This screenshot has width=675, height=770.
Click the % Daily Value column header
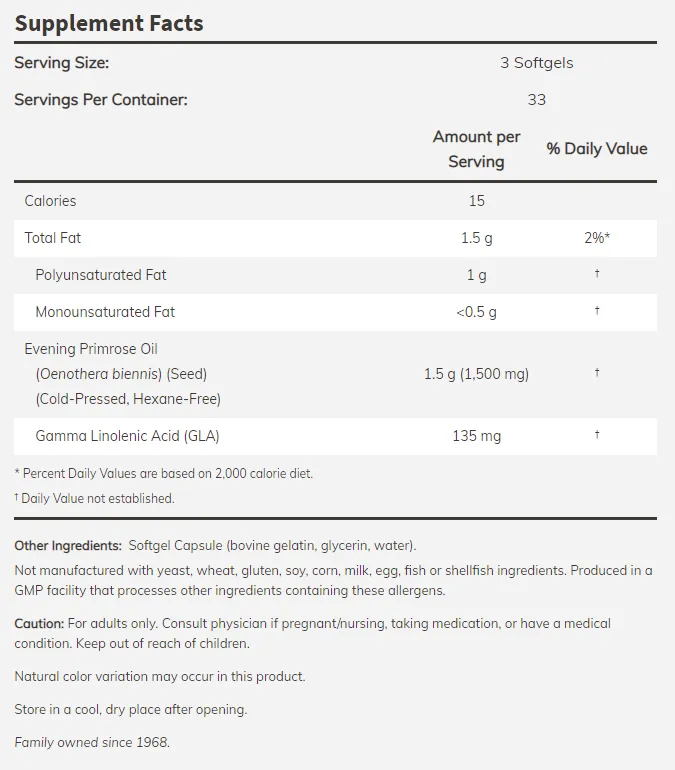click(597, 149)
